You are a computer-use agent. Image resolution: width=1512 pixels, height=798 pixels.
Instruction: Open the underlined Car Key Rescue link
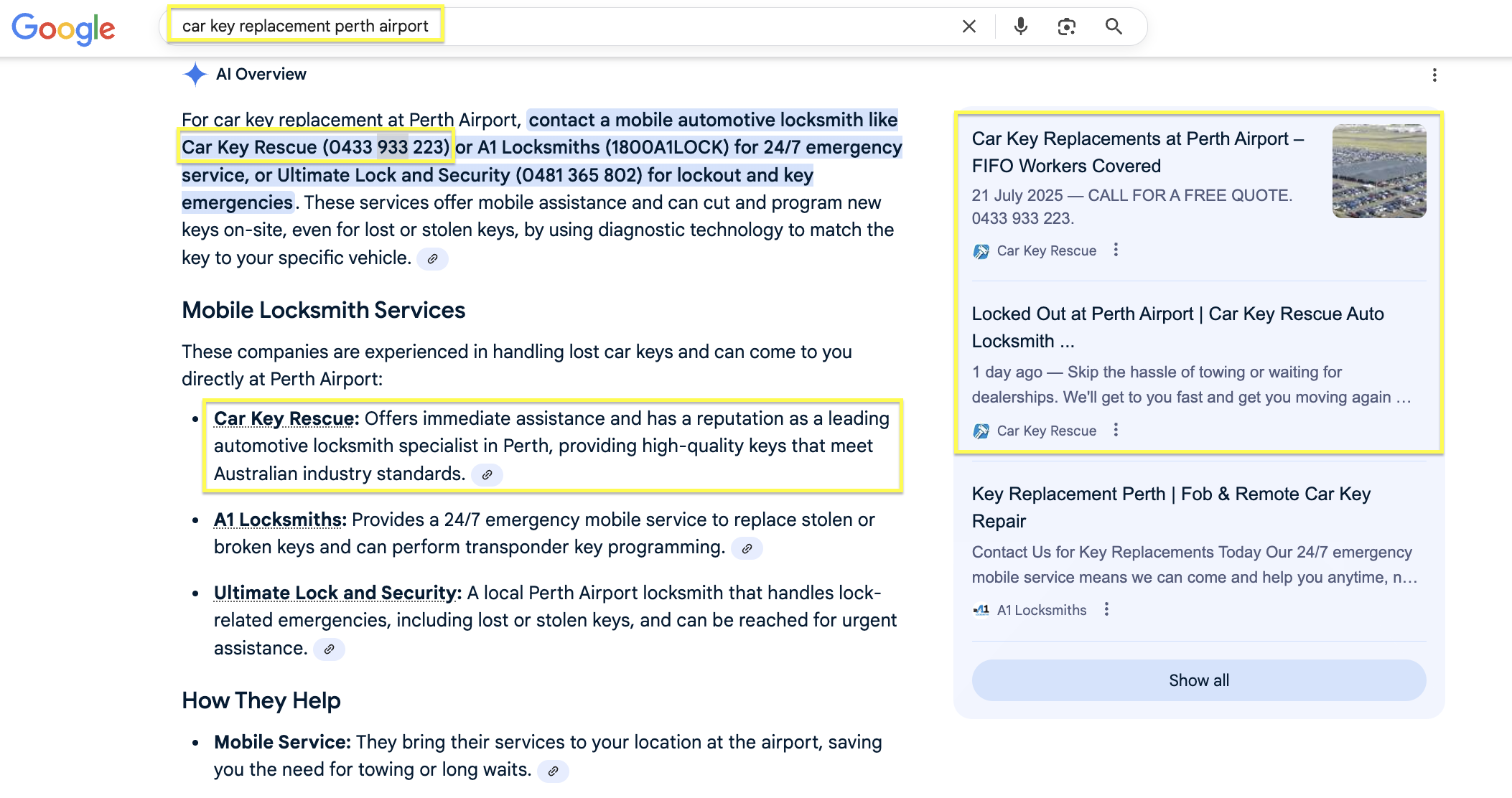click(x=284, y=418)
